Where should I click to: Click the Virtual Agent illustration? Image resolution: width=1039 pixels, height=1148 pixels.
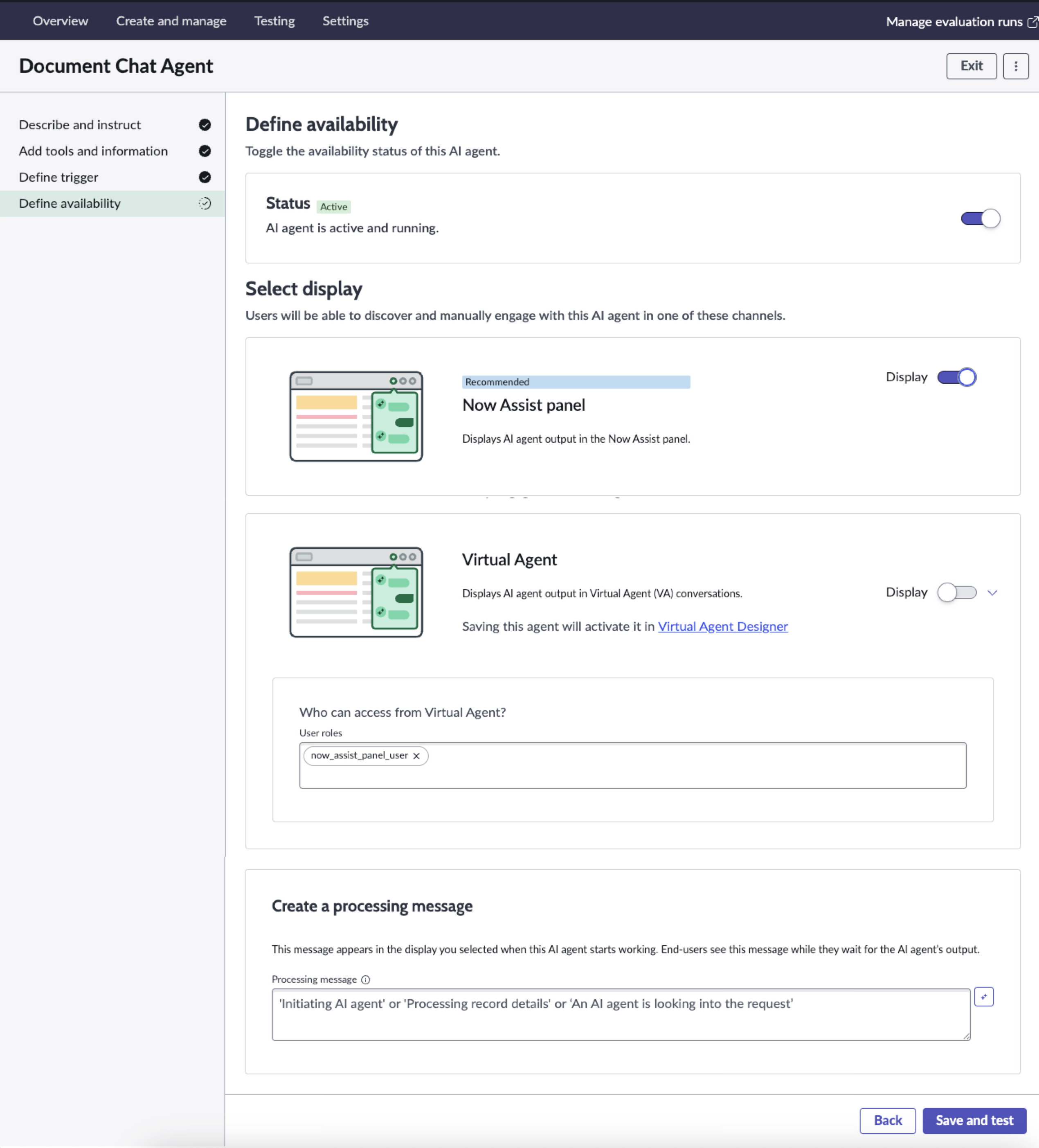356,592
